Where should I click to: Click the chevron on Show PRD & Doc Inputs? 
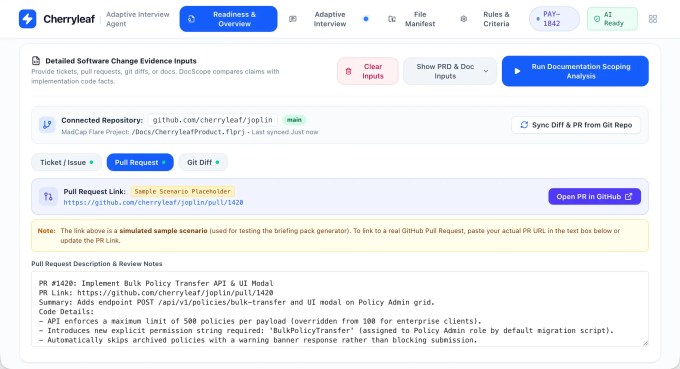tap(486, 71)
